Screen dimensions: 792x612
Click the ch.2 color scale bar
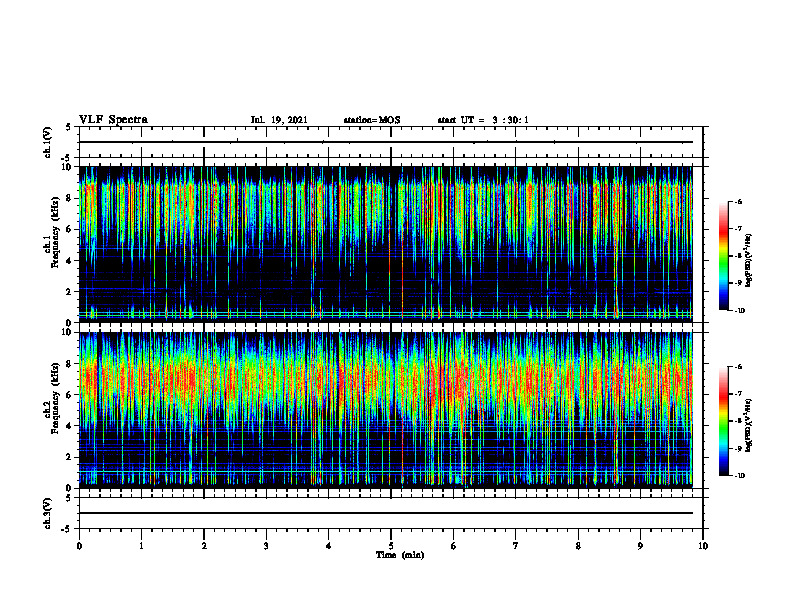coord(723,421)
